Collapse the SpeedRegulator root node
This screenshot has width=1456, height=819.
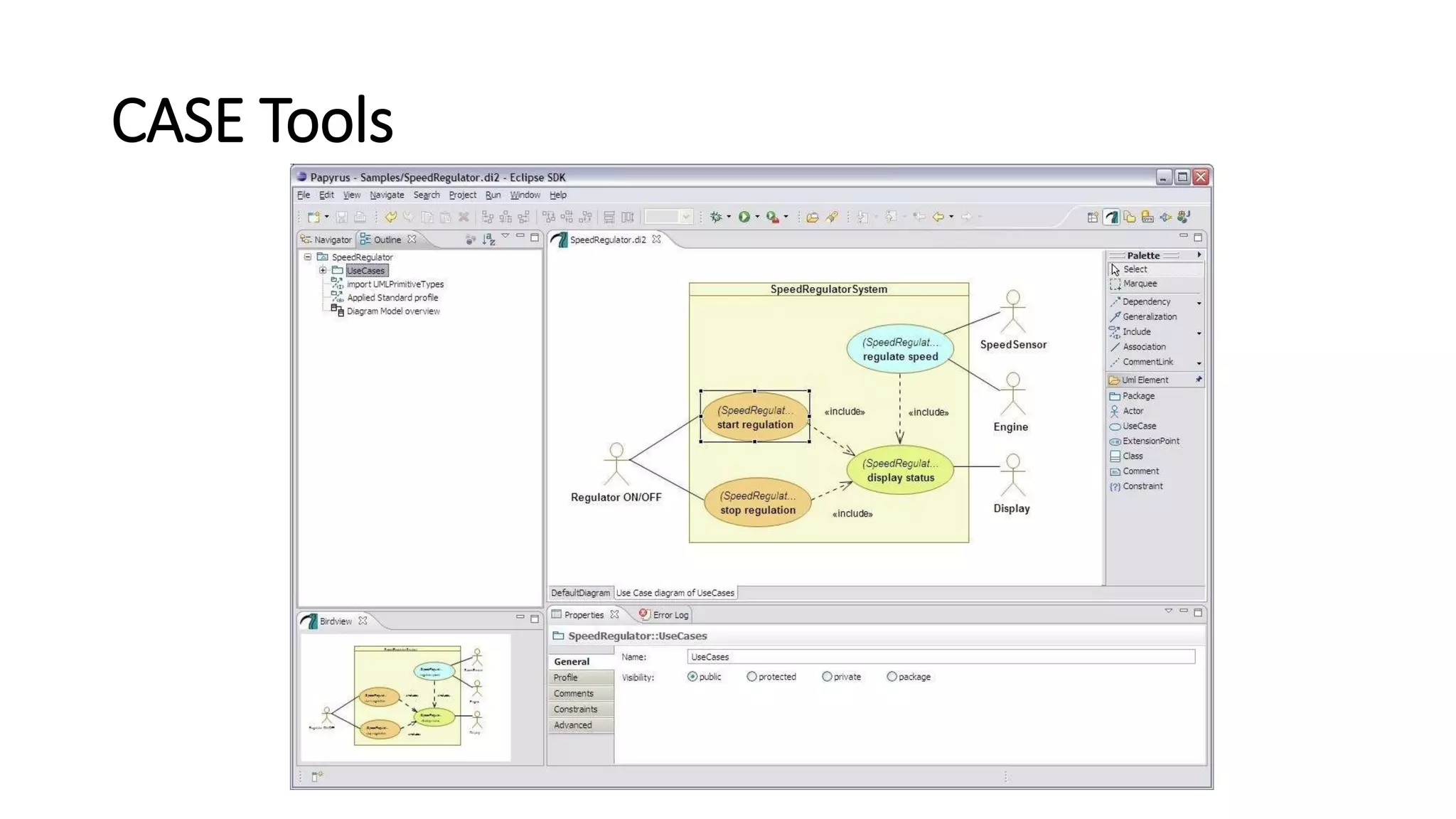308,257
